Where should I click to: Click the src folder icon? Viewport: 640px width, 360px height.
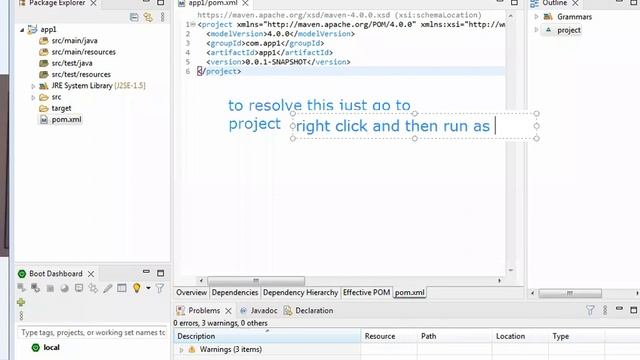(x=44, y=97)
